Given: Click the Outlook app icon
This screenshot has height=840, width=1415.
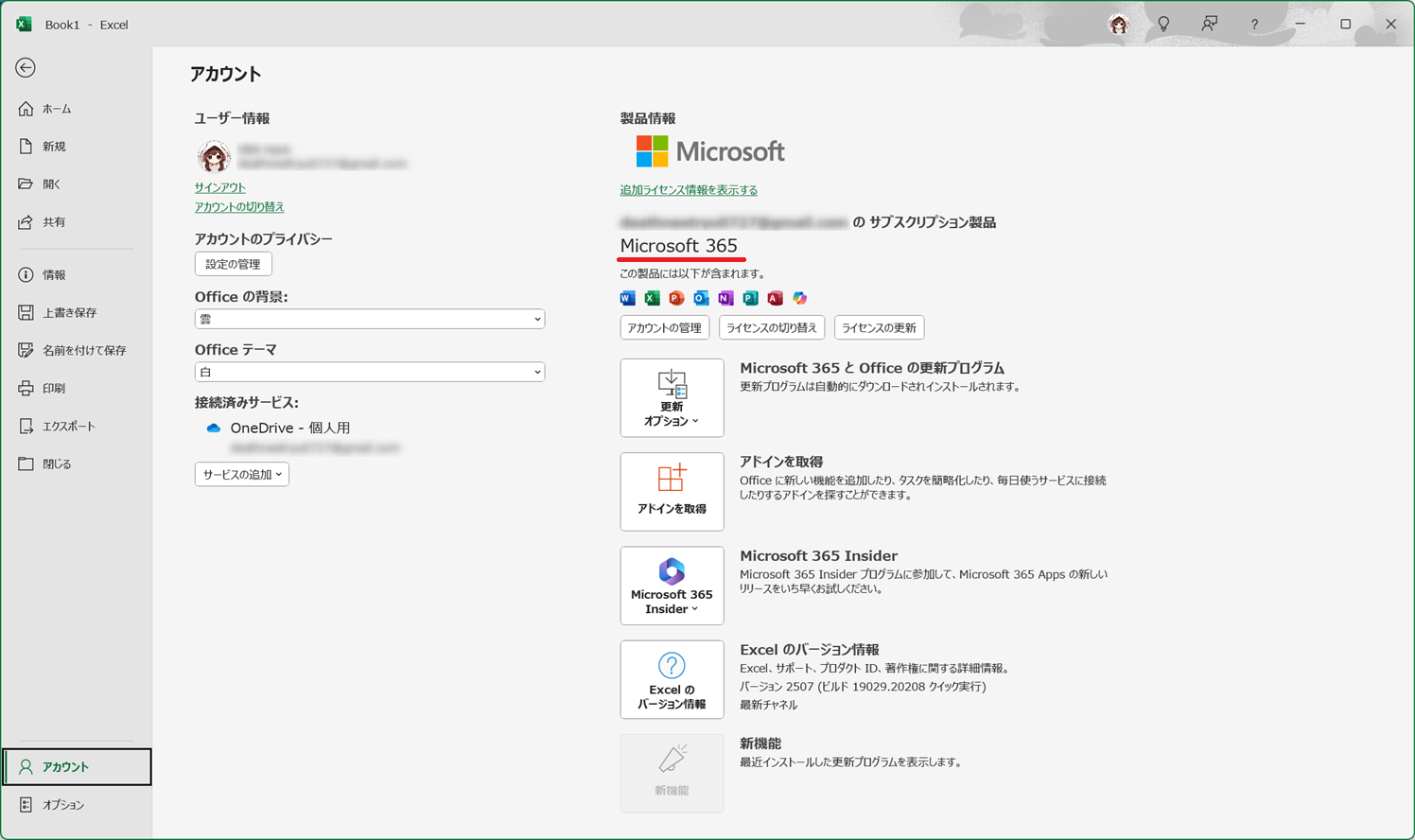Looking at the screenshot, I should [702, 298].
